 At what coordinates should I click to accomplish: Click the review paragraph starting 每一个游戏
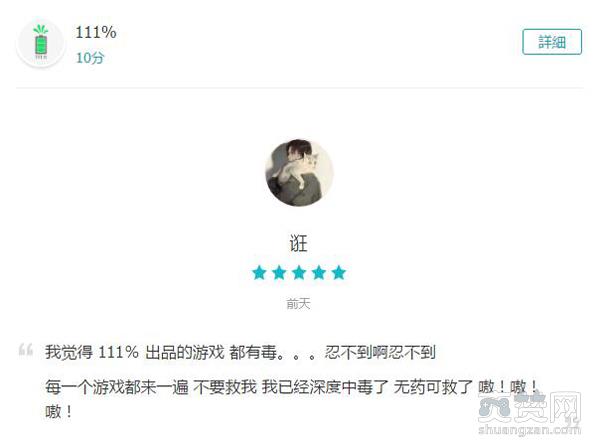(x=292, y=399)
